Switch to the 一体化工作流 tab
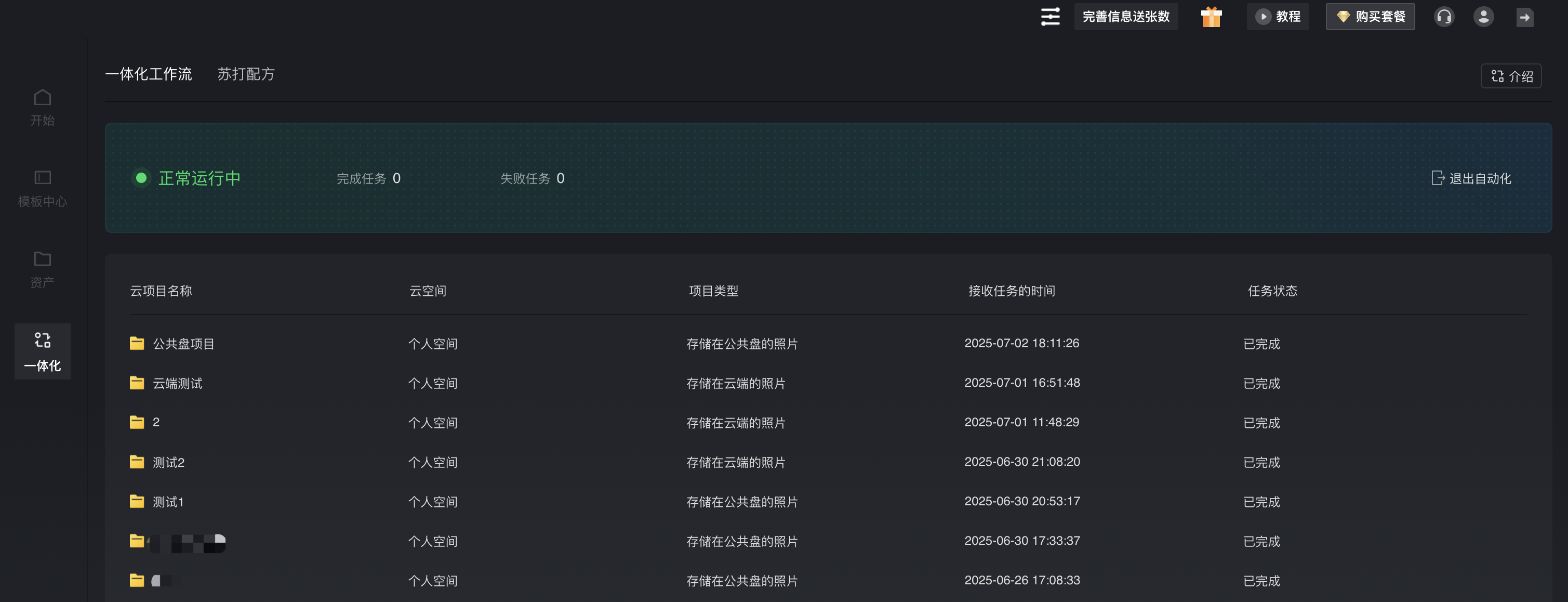Screen dimensions: 1568x602 149,74
